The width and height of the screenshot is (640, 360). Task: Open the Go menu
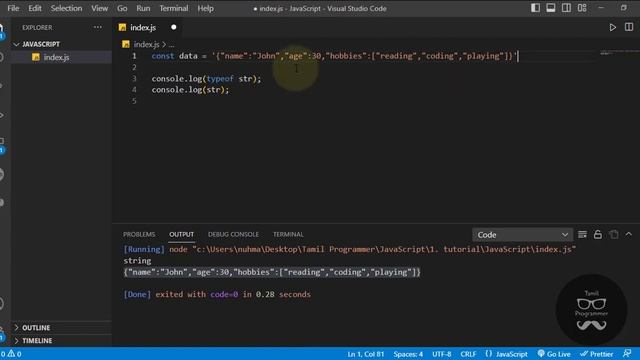(x=122, y=8)
